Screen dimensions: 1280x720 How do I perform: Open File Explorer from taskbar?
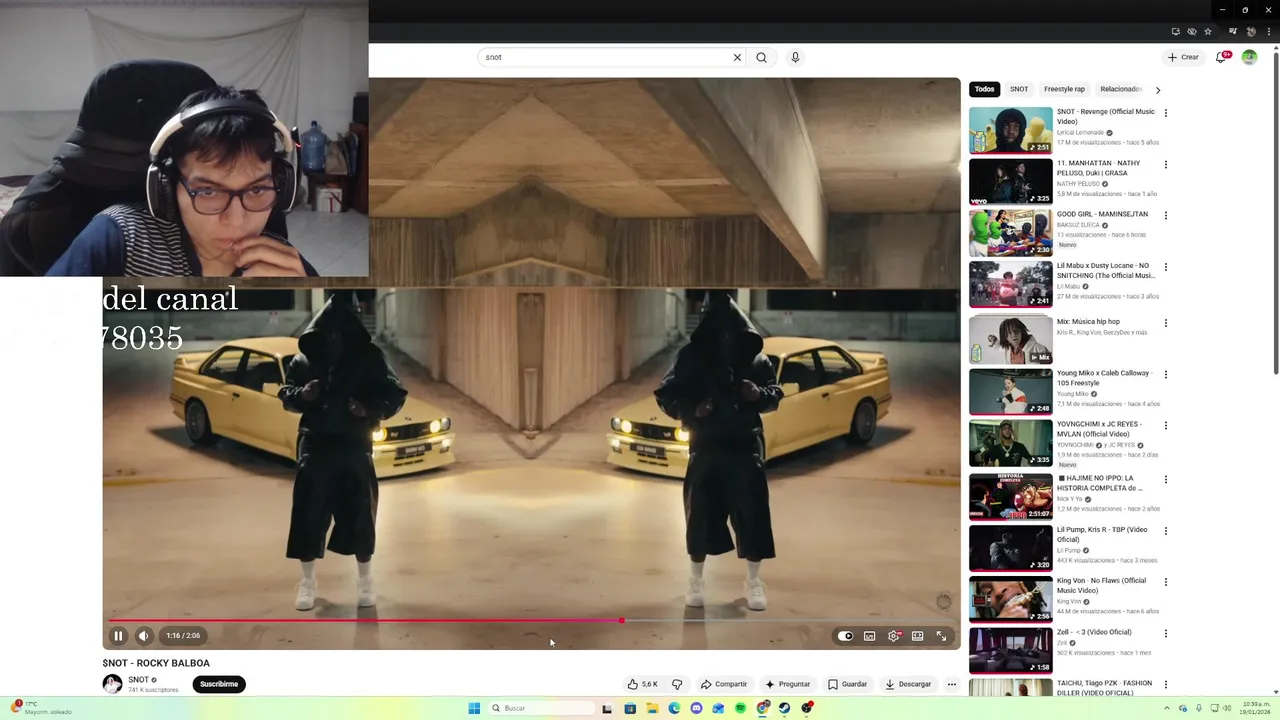click(x=652, y=708)
